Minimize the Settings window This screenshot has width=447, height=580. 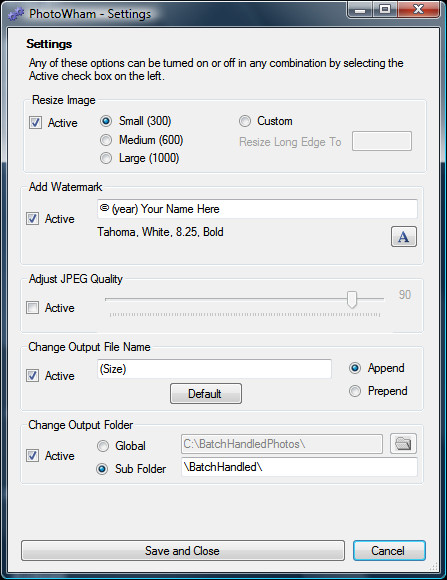click(360, 10)
